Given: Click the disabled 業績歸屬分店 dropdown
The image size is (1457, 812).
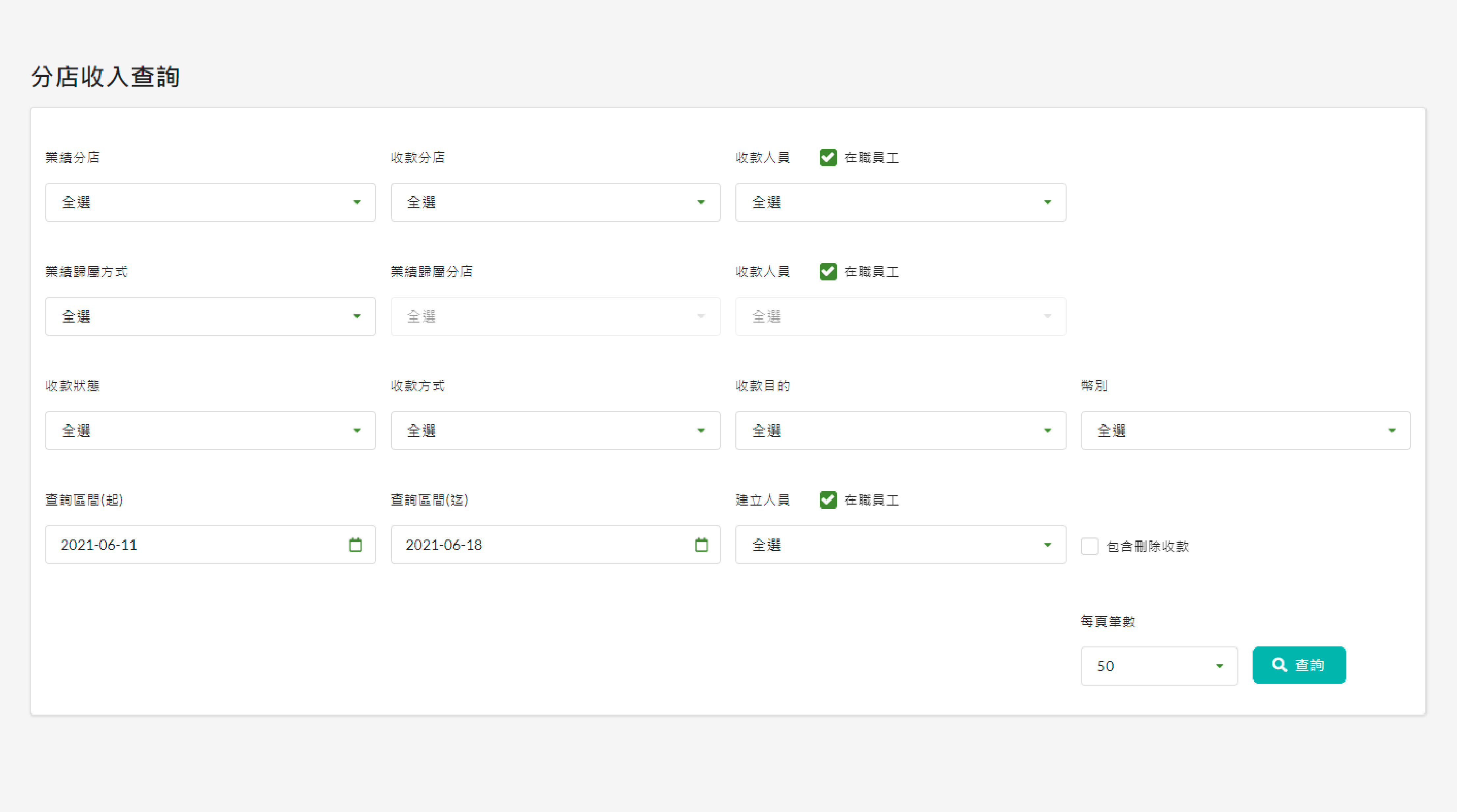Looking at the screenshot, I should pyautogui.click(x=555, y=317).
